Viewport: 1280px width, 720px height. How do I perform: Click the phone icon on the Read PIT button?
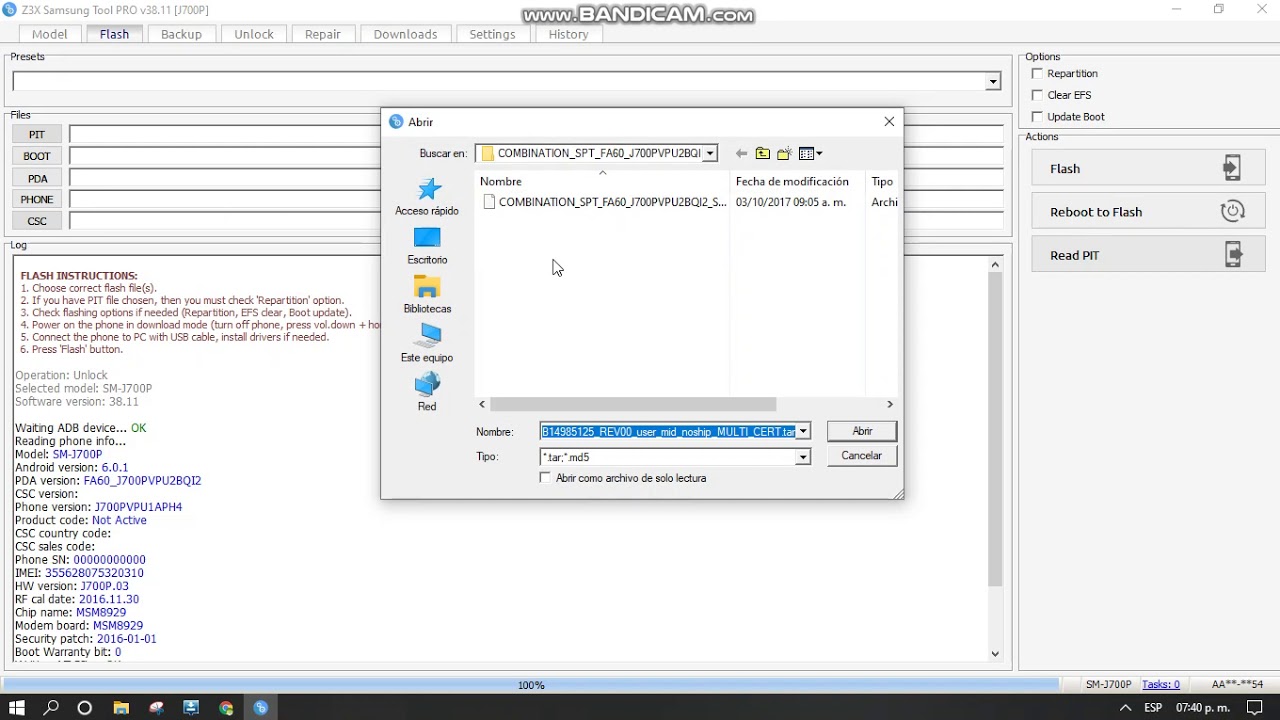(1232, 255)
